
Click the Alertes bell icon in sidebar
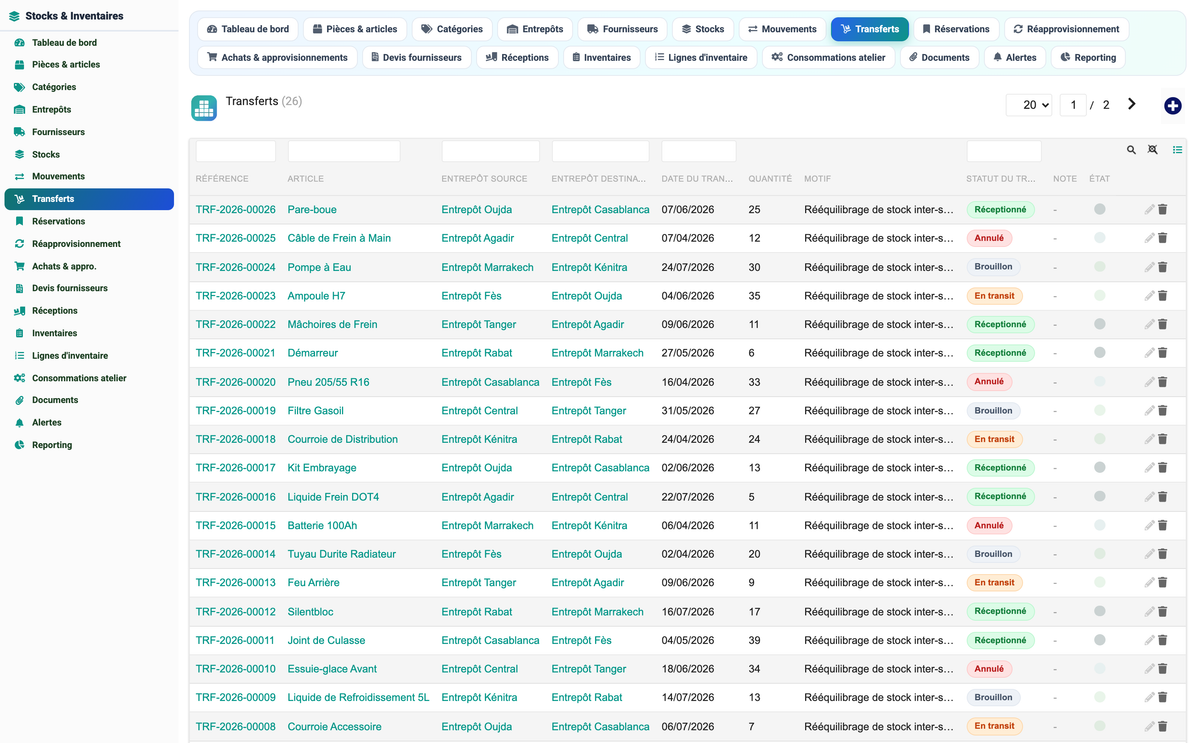pos(19,423)
